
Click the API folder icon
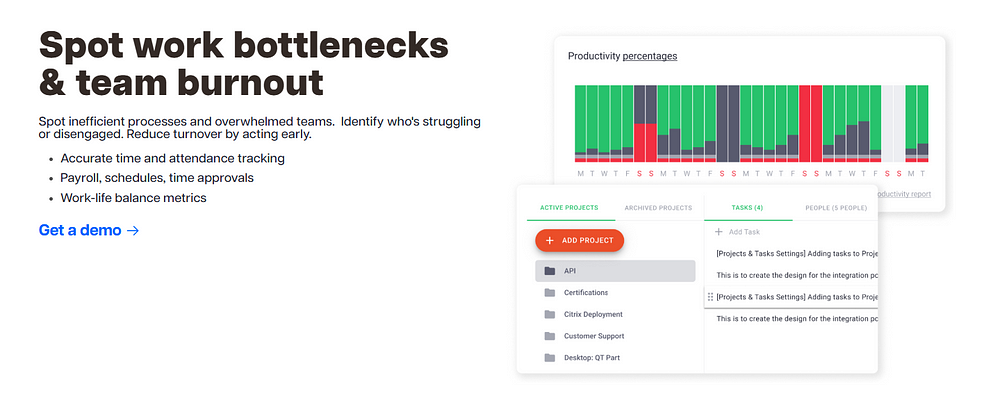pos(550,271)
